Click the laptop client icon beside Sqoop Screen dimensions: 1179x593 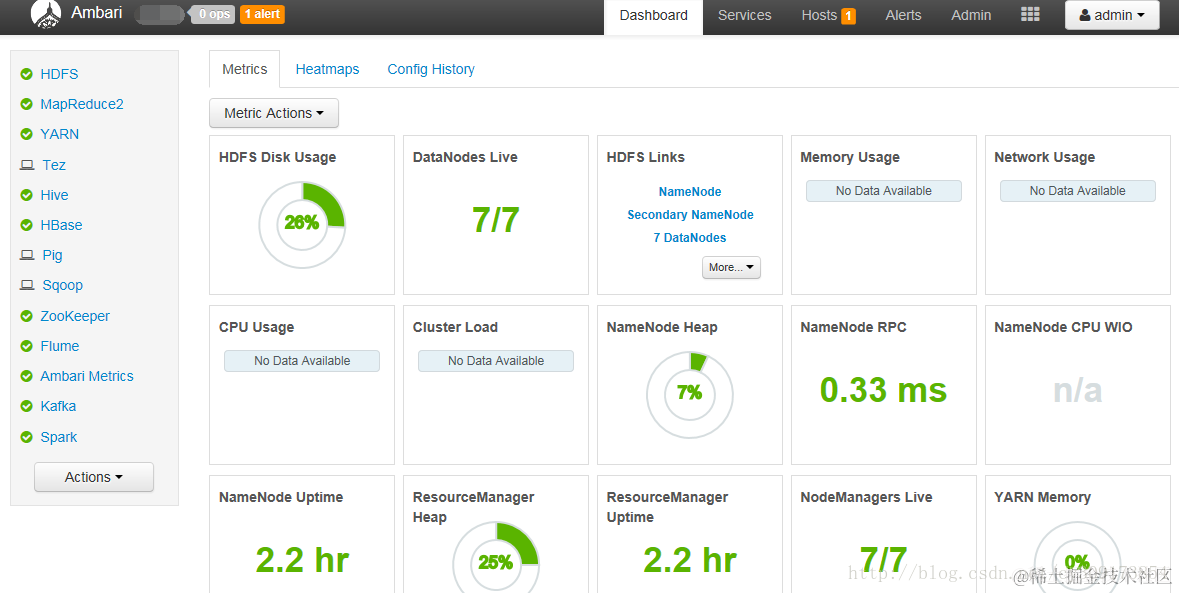(x=27, y=285)
